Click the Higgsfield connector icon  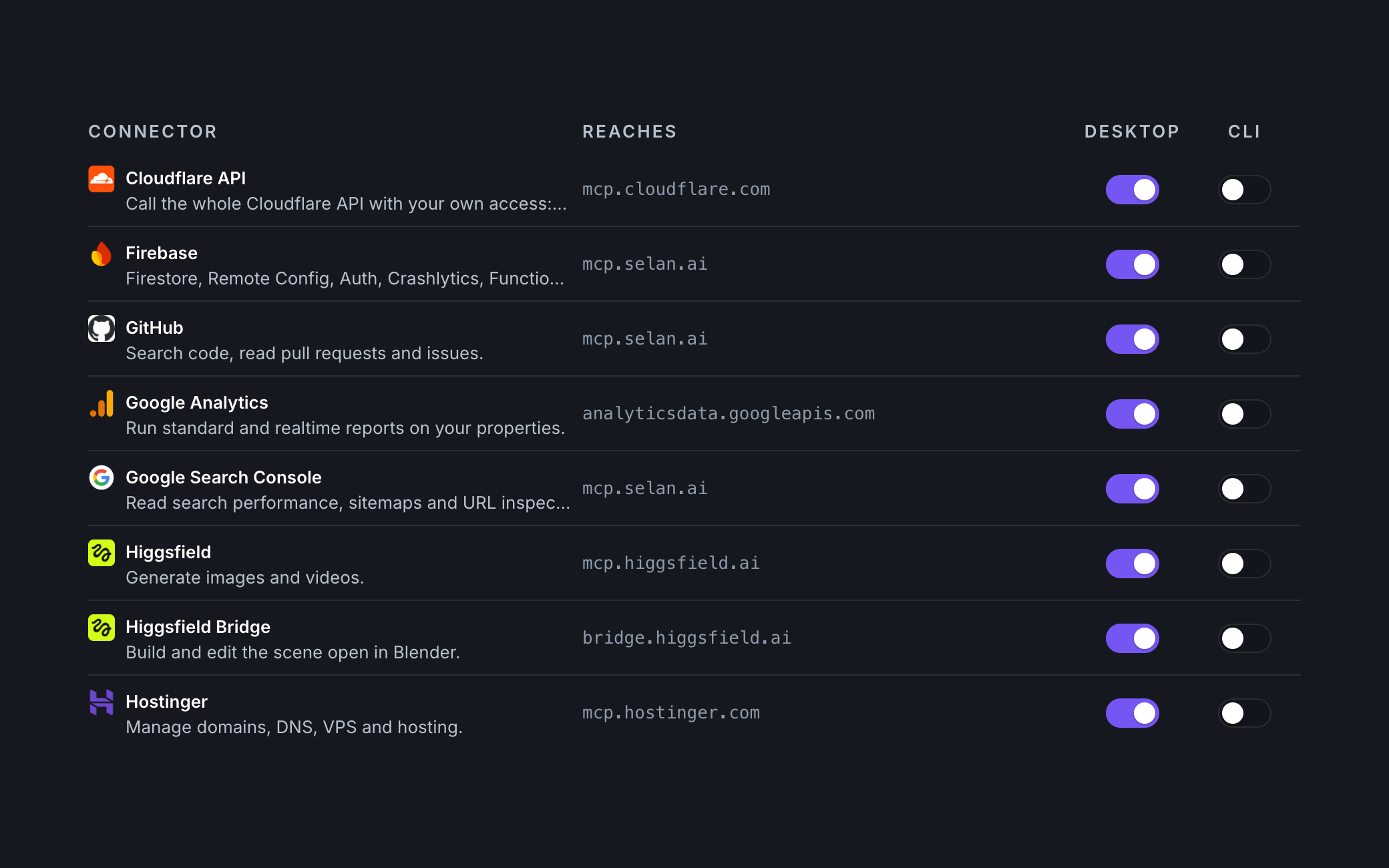click(102, 553)
